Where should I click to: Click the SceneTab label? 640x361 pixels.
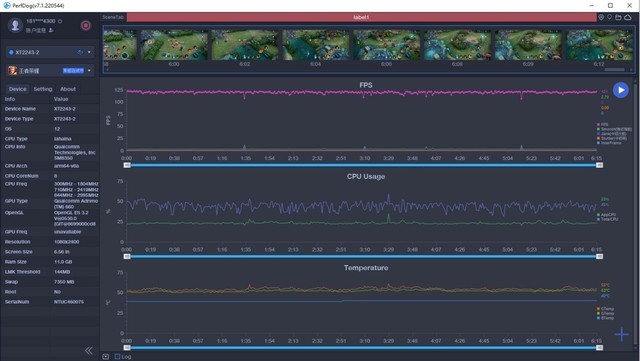113,17
